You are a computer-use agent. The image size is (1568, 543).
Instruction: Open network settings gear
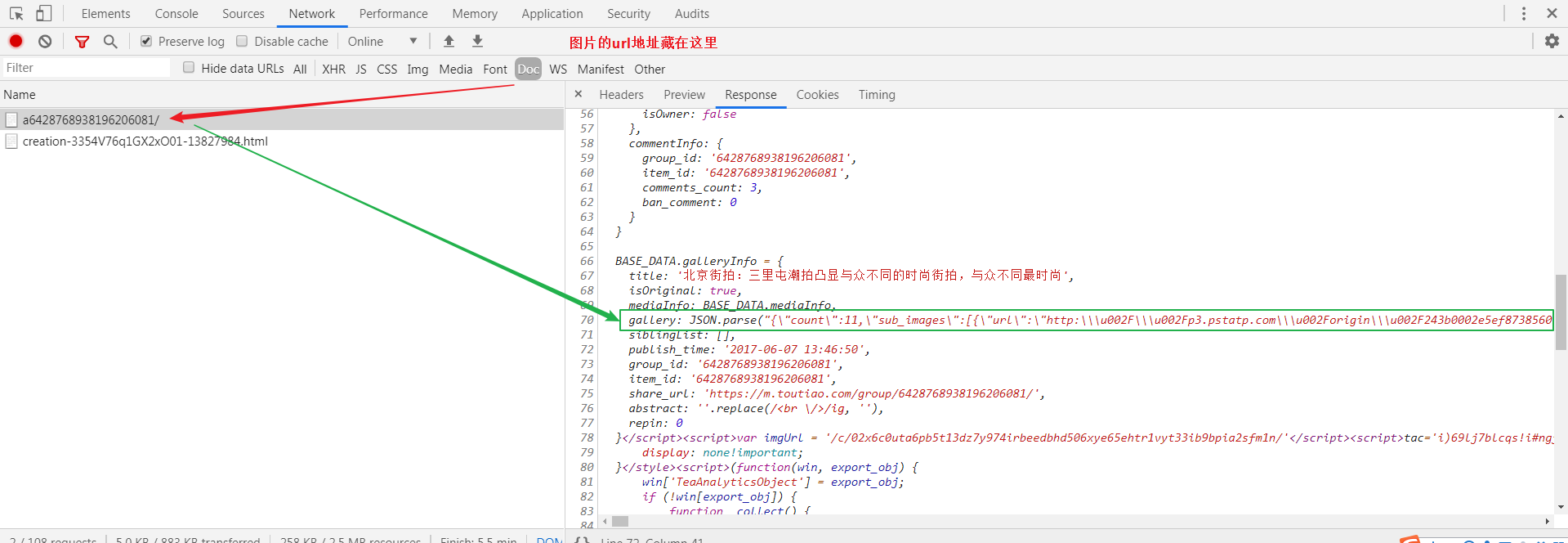(1552, 41)
